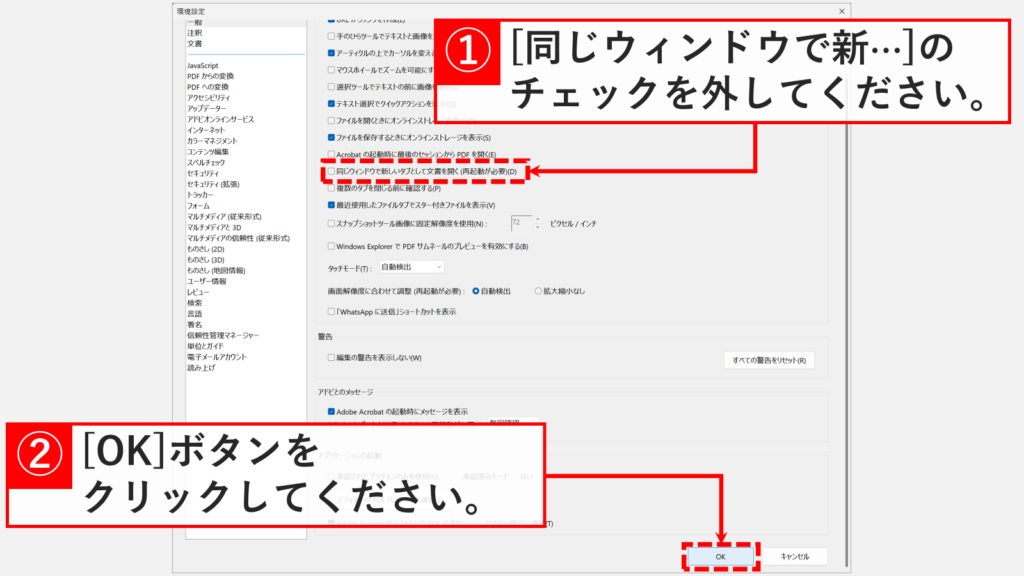1024x576 pixels.
Task: Select セキュリティ (拡張) category
Action: coord(214,184)
